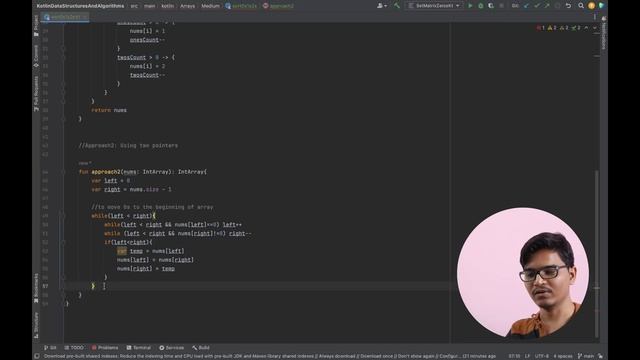Go to next highlighted error arrow
This screenshot has height=360, width=640.
coord(594,28)
